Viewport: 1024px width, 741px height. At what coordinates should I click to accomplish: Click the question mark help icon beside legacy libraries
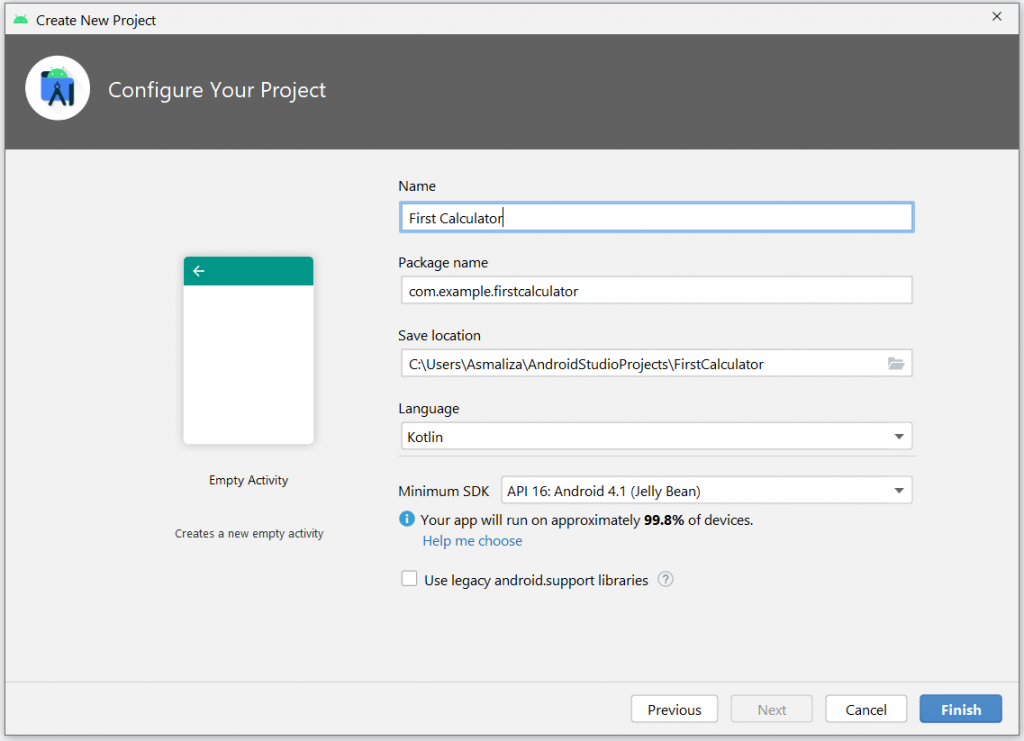pyautogui.click(x=666, y=579)
